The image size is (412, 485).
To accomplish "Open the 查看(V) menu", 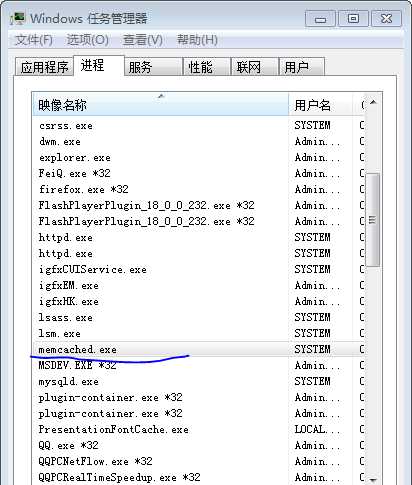I will click(x=143, y=40).
